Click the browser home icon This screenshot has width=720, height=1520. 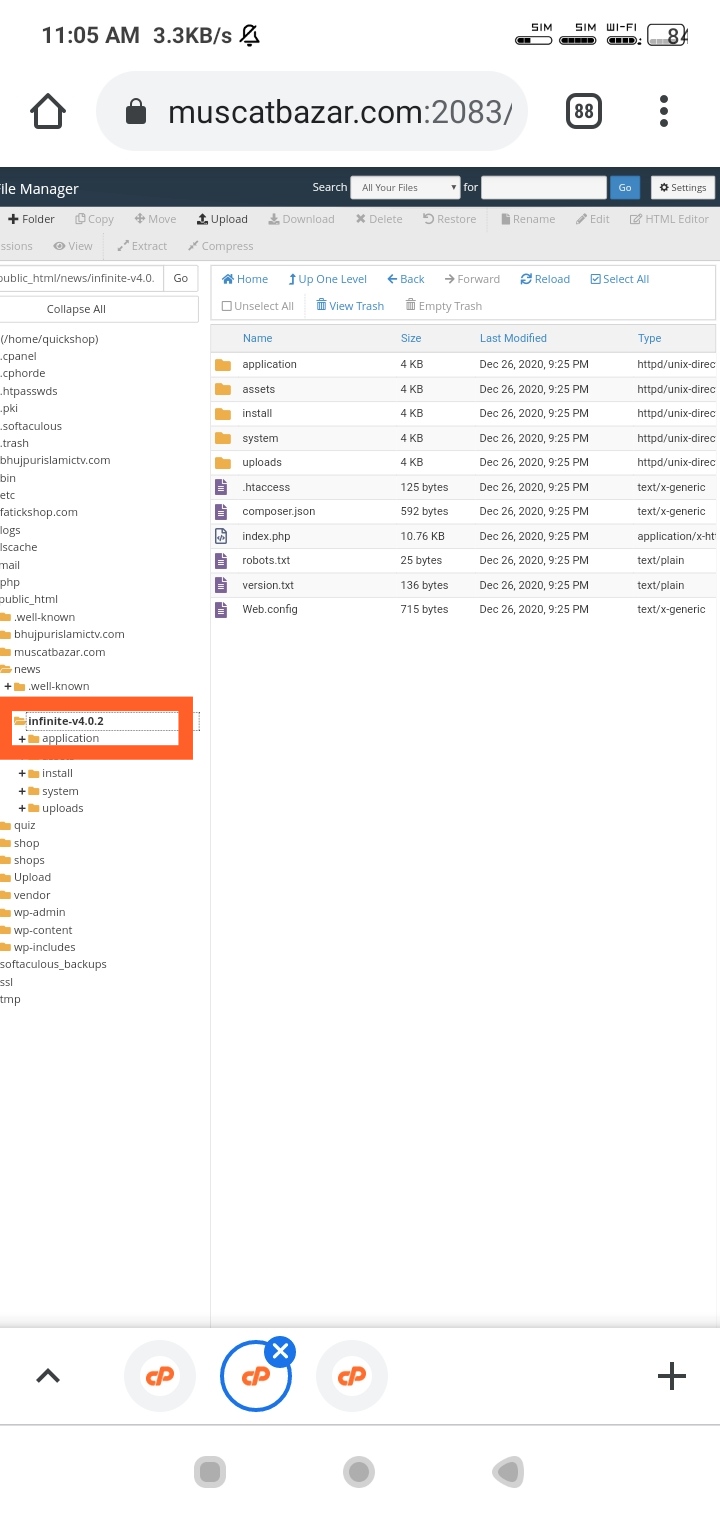point(48,111)
